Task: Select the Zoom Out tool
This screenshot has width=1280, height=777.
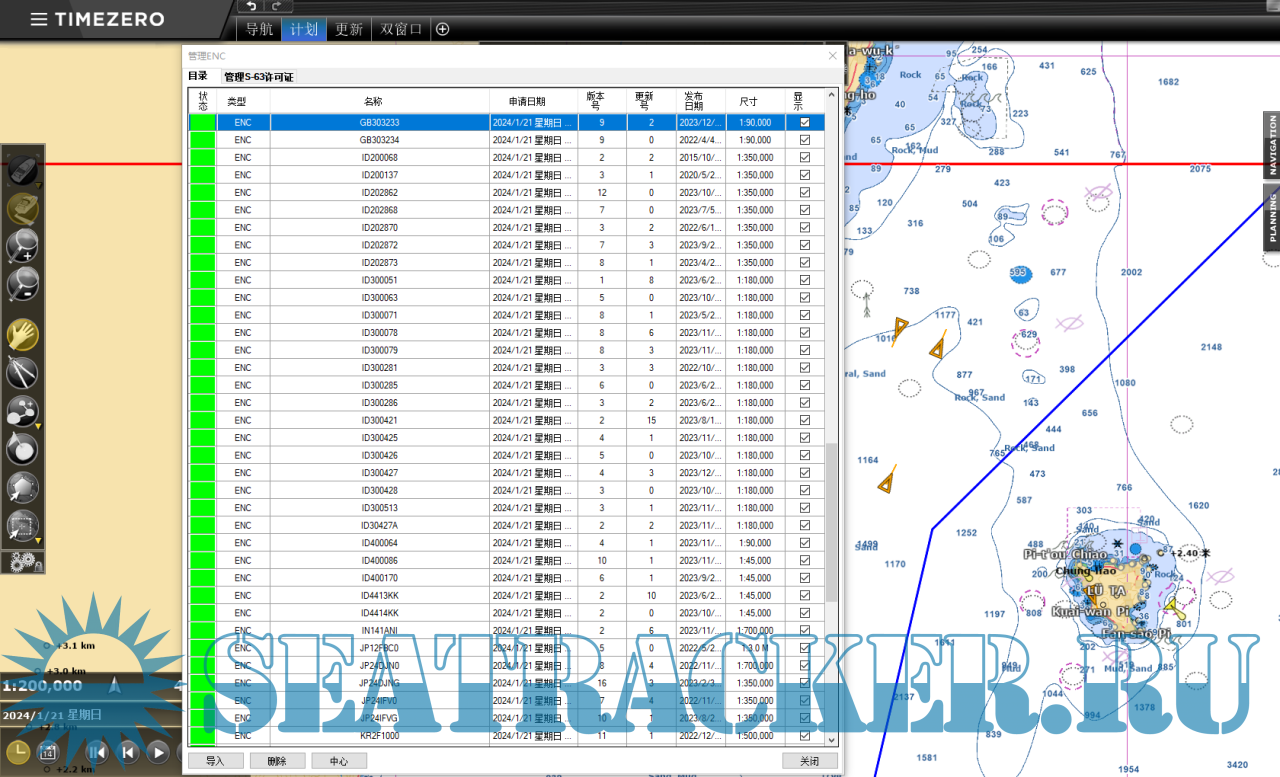Action: point(22,286)
